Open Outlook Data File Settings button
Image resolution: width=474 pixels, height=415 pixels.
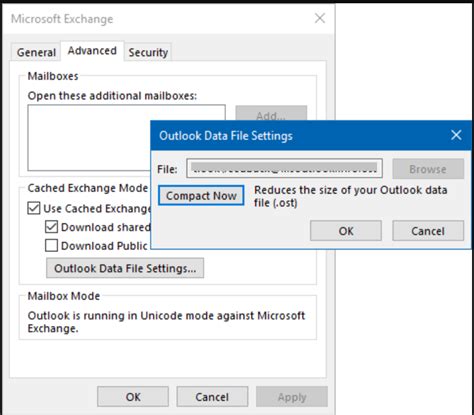click(x=125, y=268)
